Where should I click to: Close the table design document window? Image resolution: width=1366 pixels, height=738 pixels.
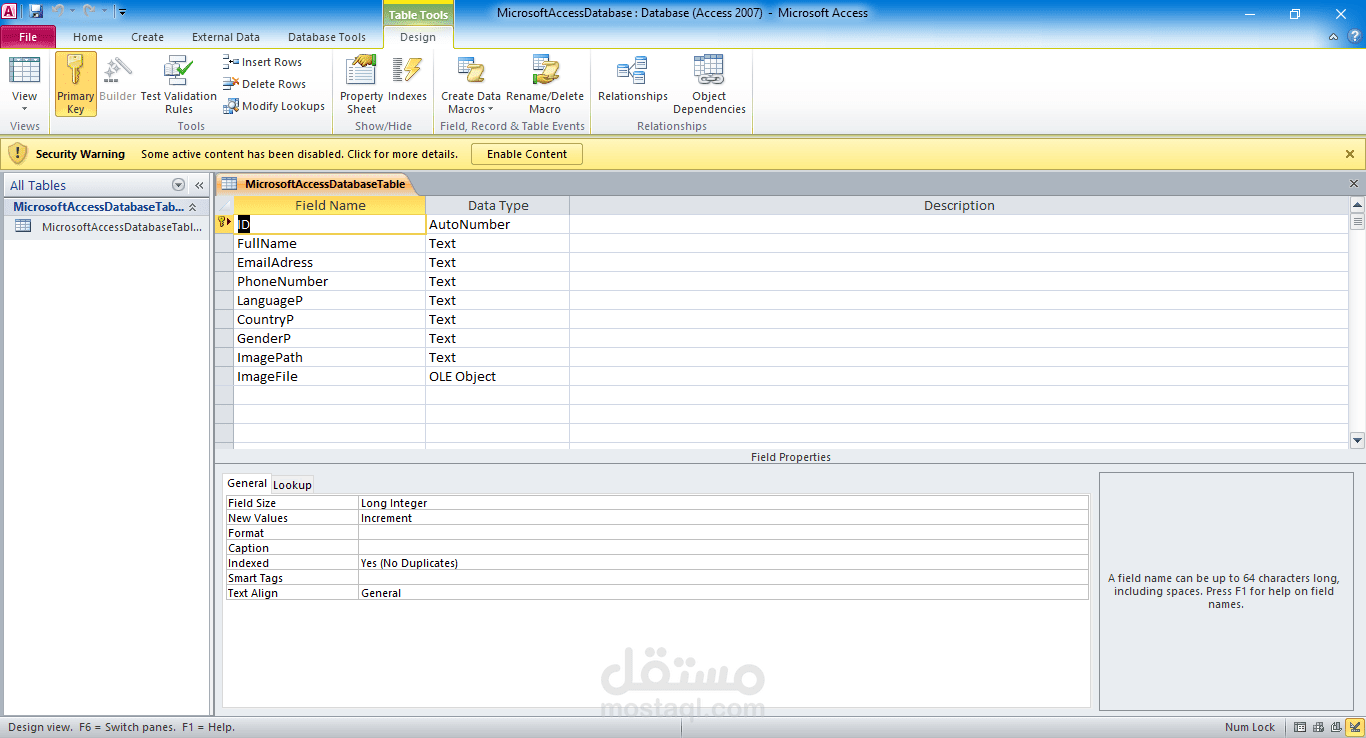(x=1354, y=184)
